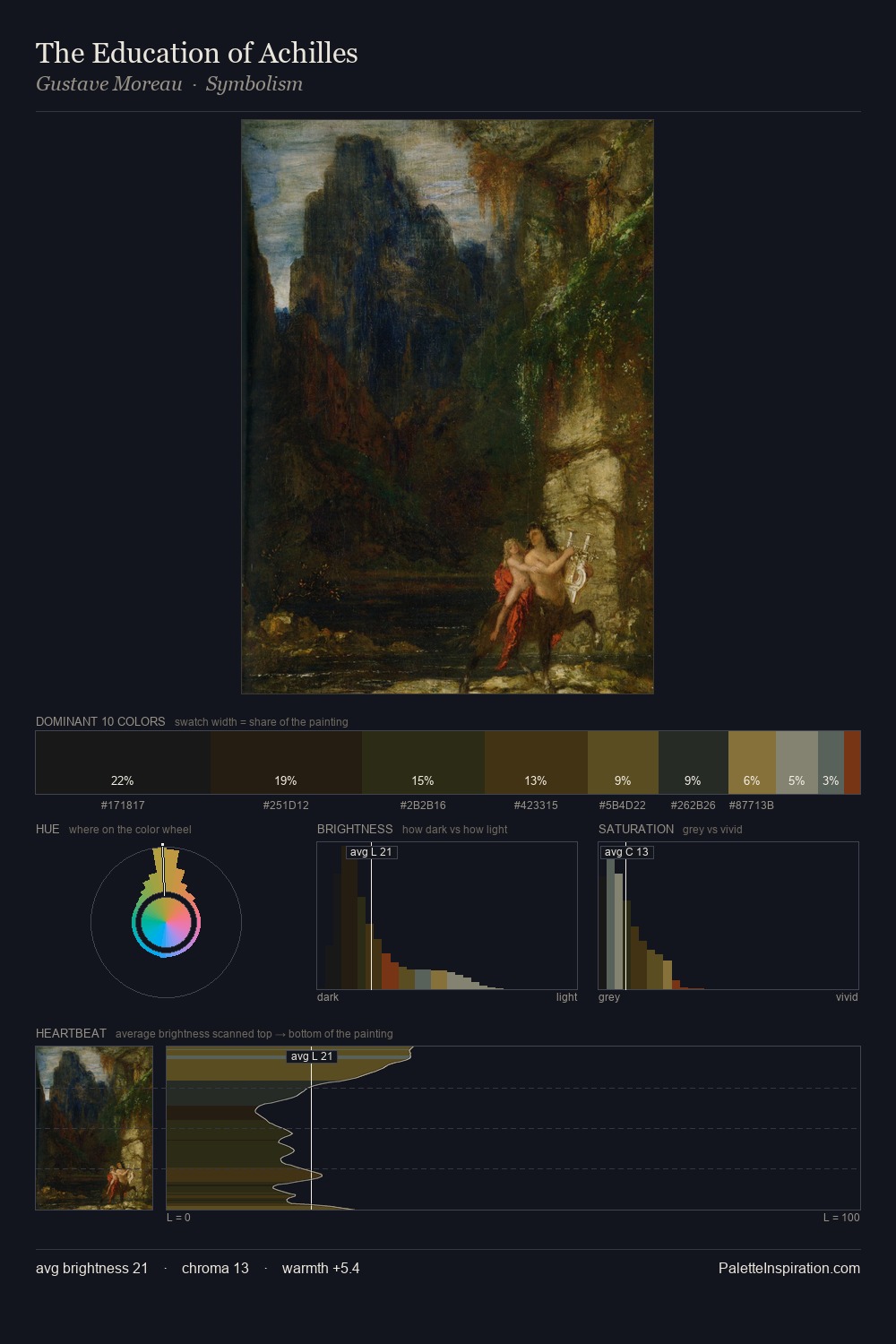Select the 9% swatch above #262B26
The image size is (896, 1344).
pyautogui.click(x=693, y=762)
